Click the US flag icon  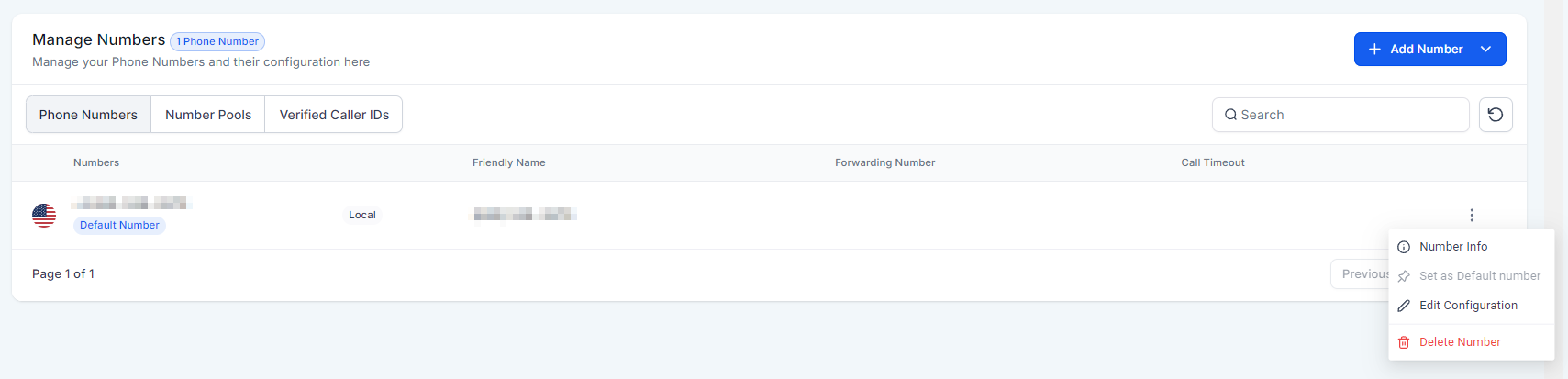pyautogui.click(x=44, y=215)
